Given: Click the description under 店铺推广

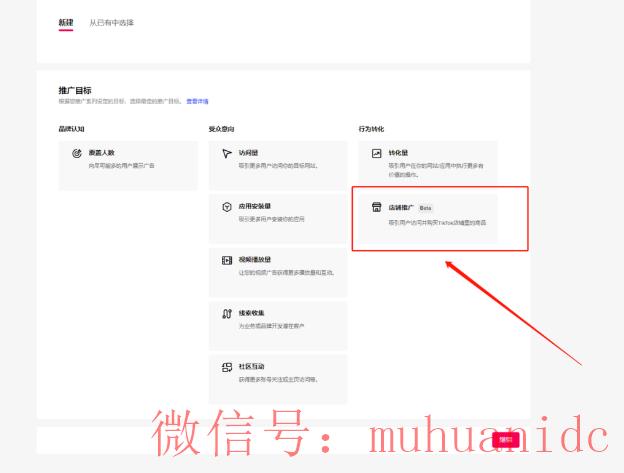Looking at the screenshot, I should coord(437,222).
